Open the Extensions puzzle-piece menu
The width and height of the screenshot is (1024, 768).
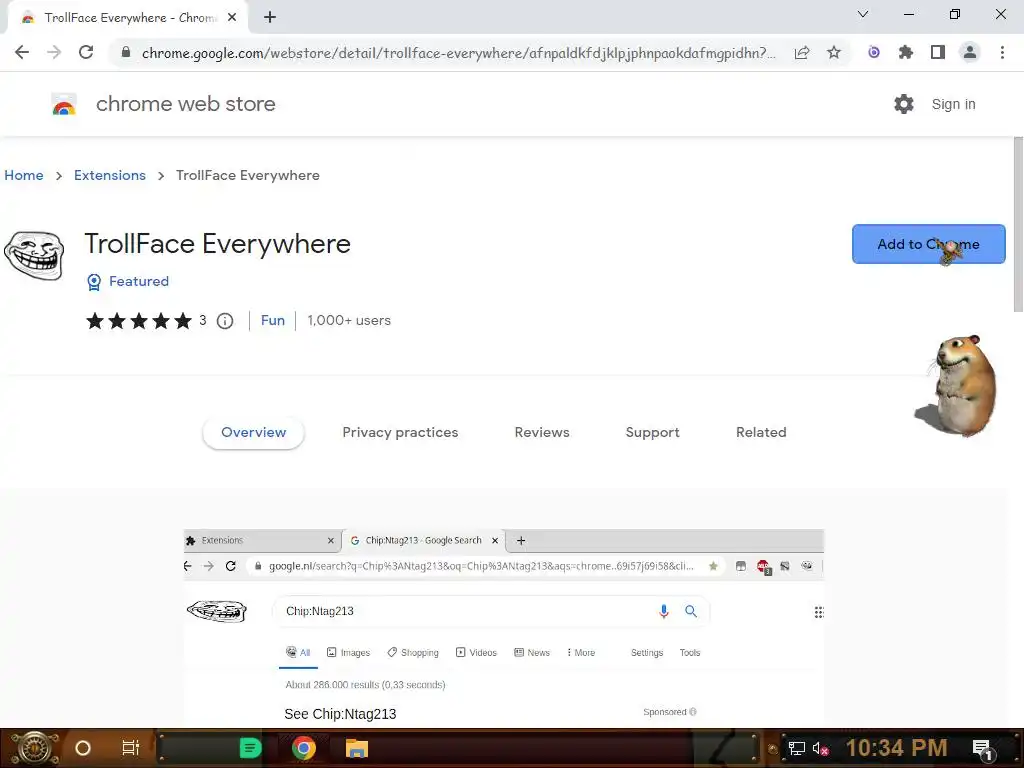point(905,52)
